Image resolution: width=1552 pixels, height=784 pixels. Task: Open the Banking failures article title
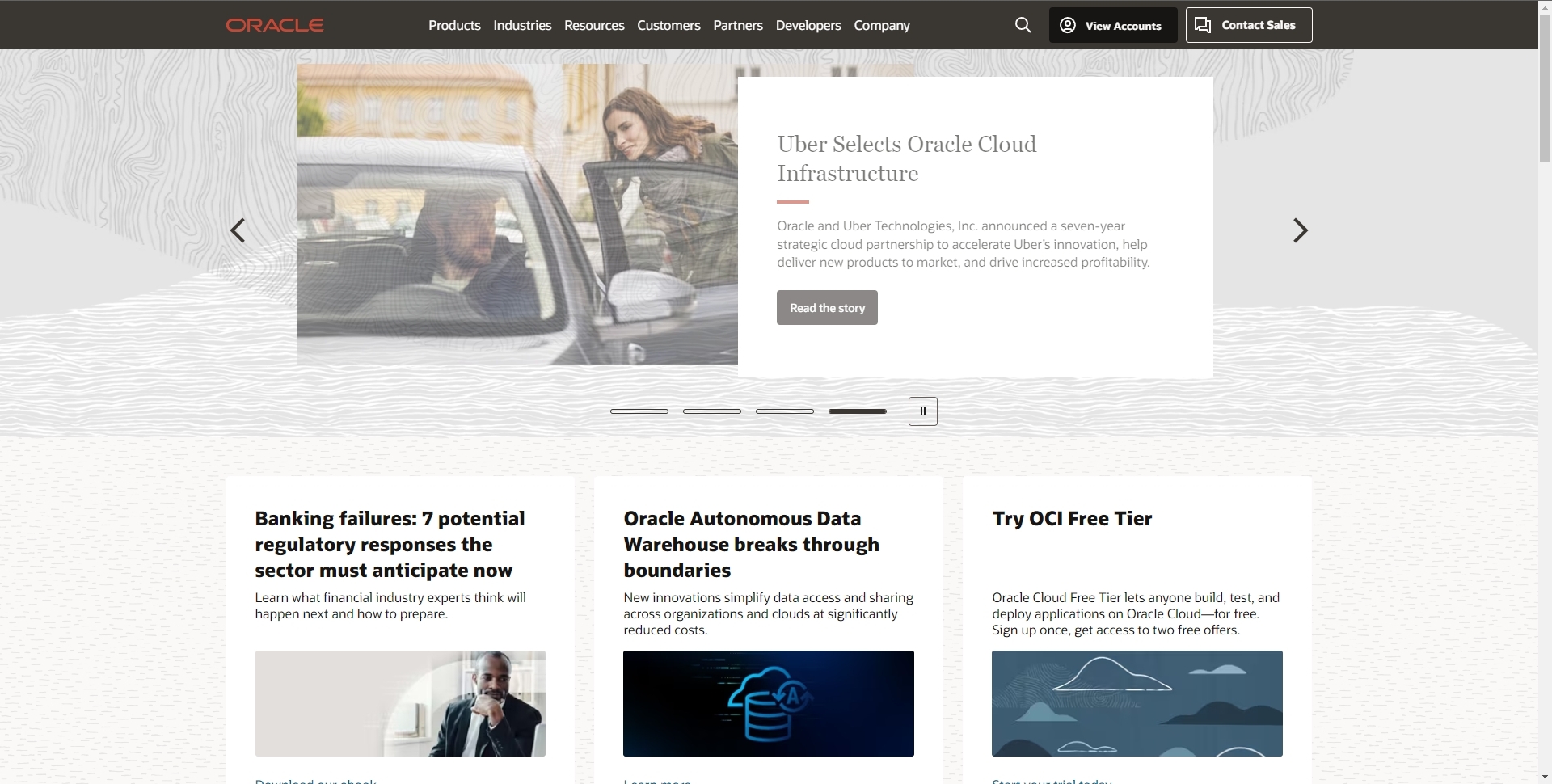pyautogui.click(x=390, y=544)
